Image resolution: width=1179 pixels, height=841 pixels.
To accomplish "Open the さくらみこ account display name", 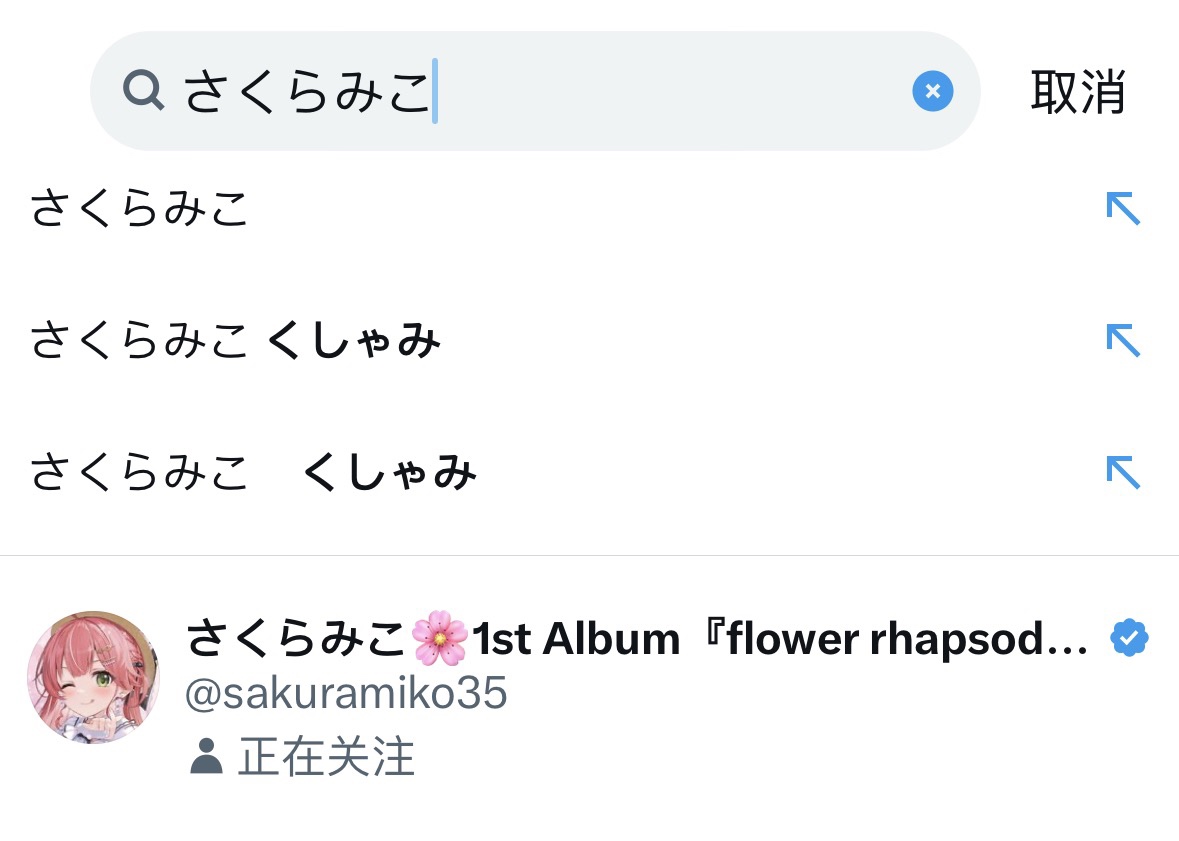I will point(295,638).
